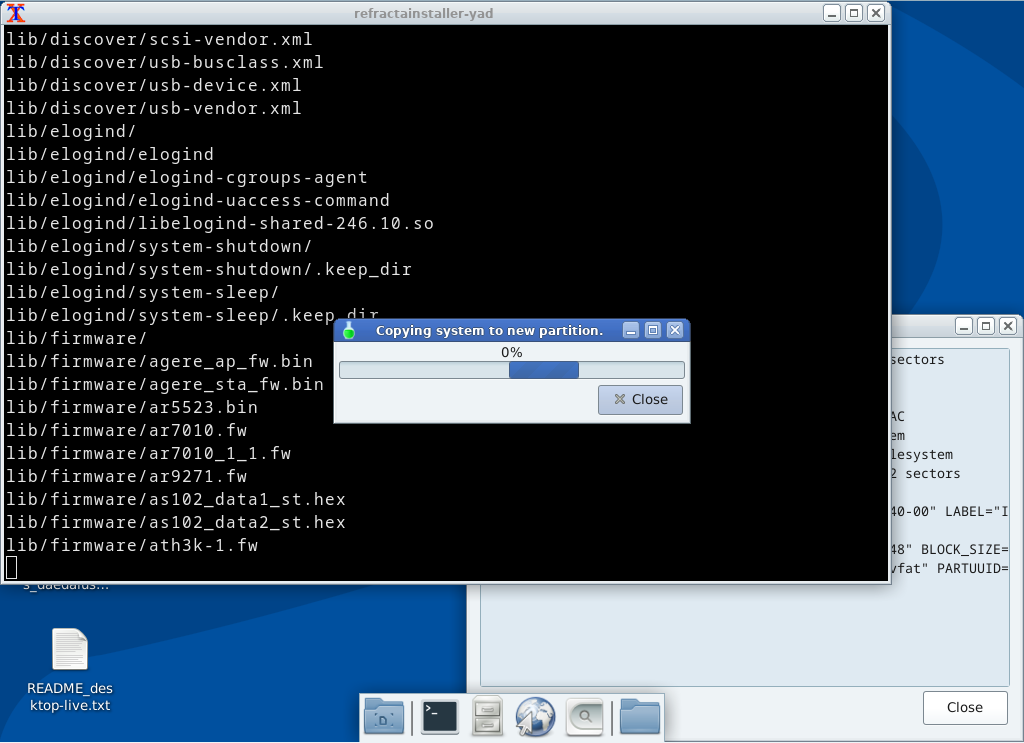Open the terminal icon in the taskbar
Viewport: 1024px width, 743px height.
point(439,716)
